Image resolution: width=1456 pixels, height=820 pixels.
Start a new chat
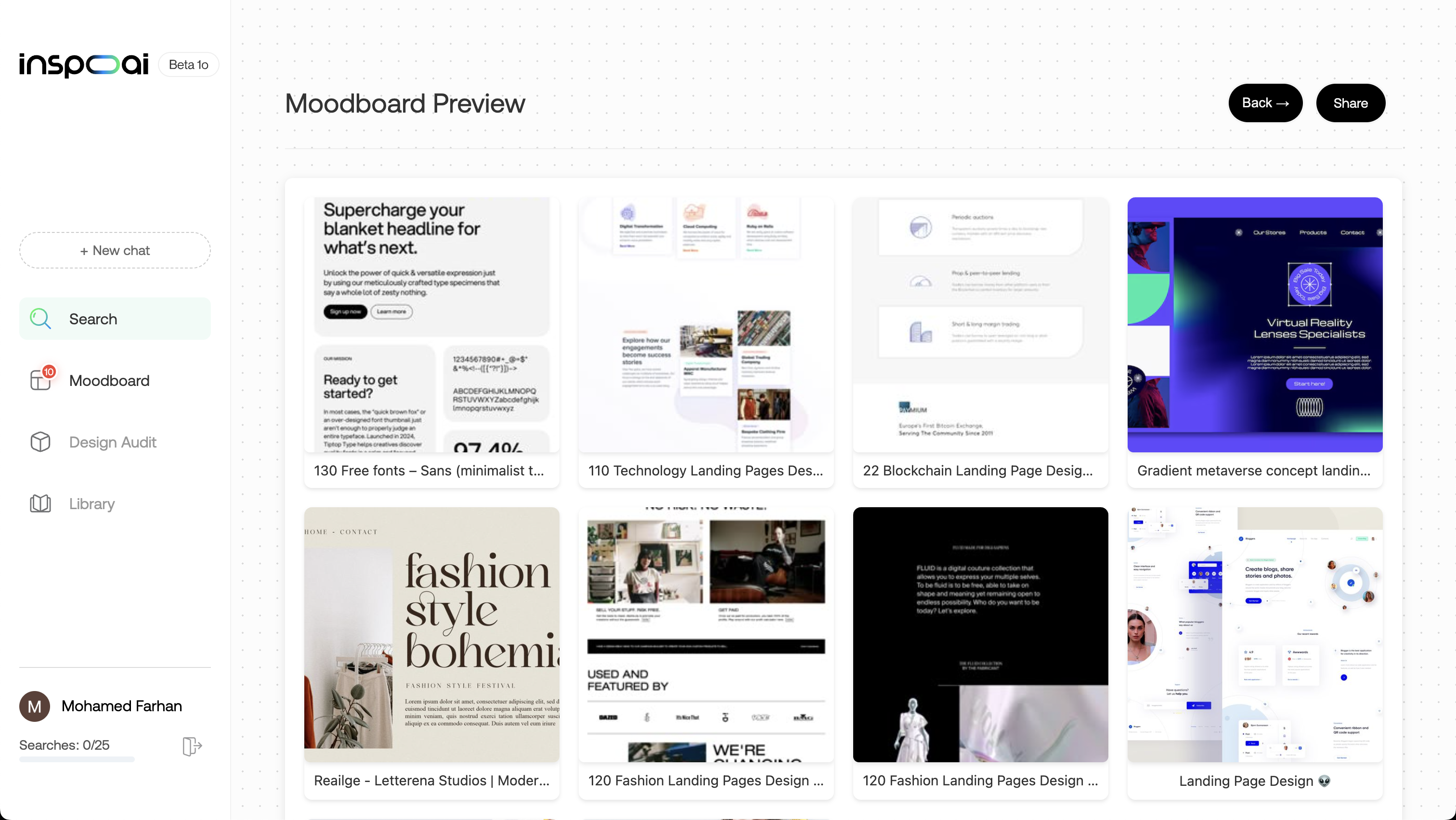coord(115,250)
